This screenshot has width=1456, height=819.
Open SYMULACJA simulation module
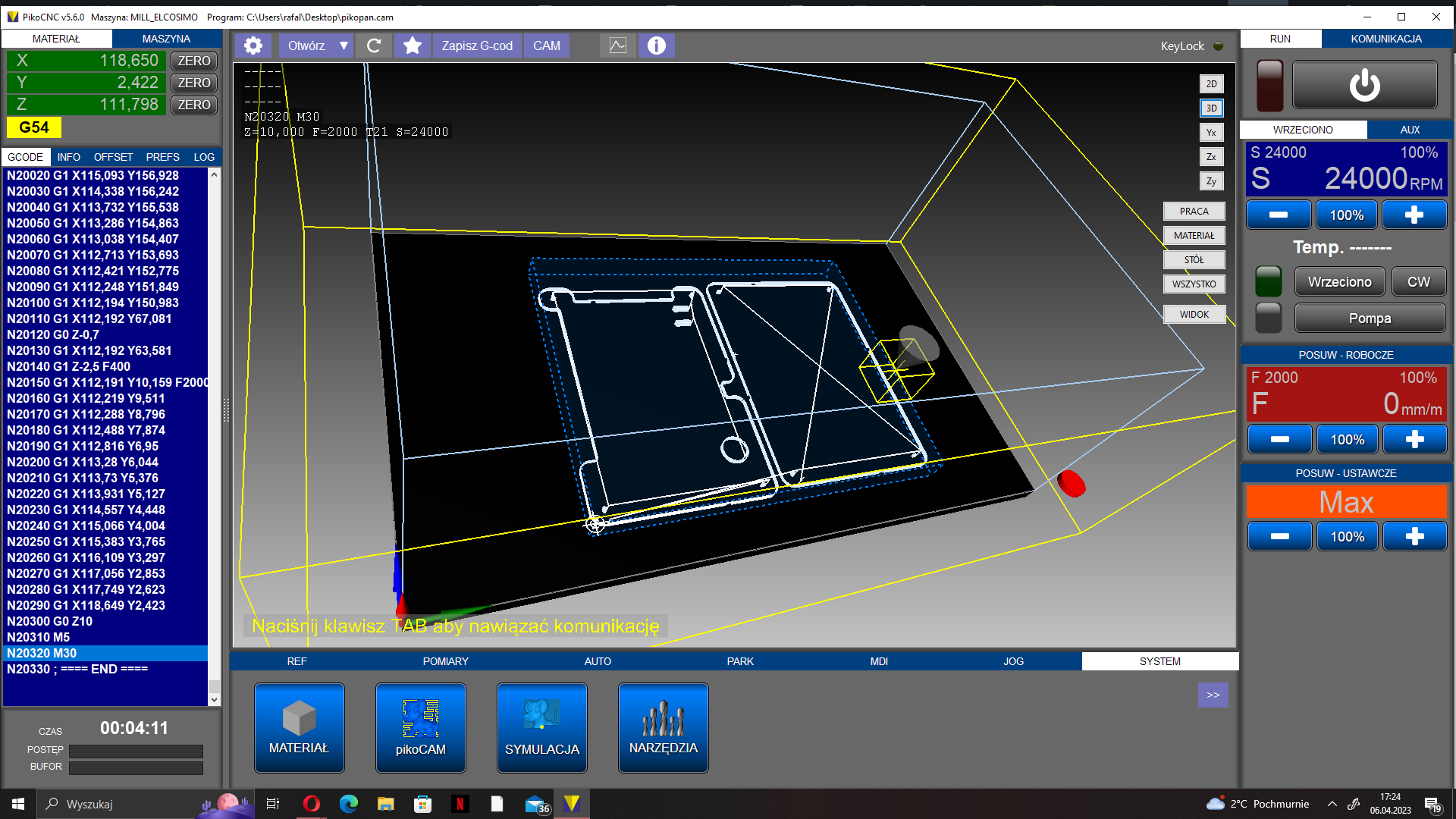point(542,728)
